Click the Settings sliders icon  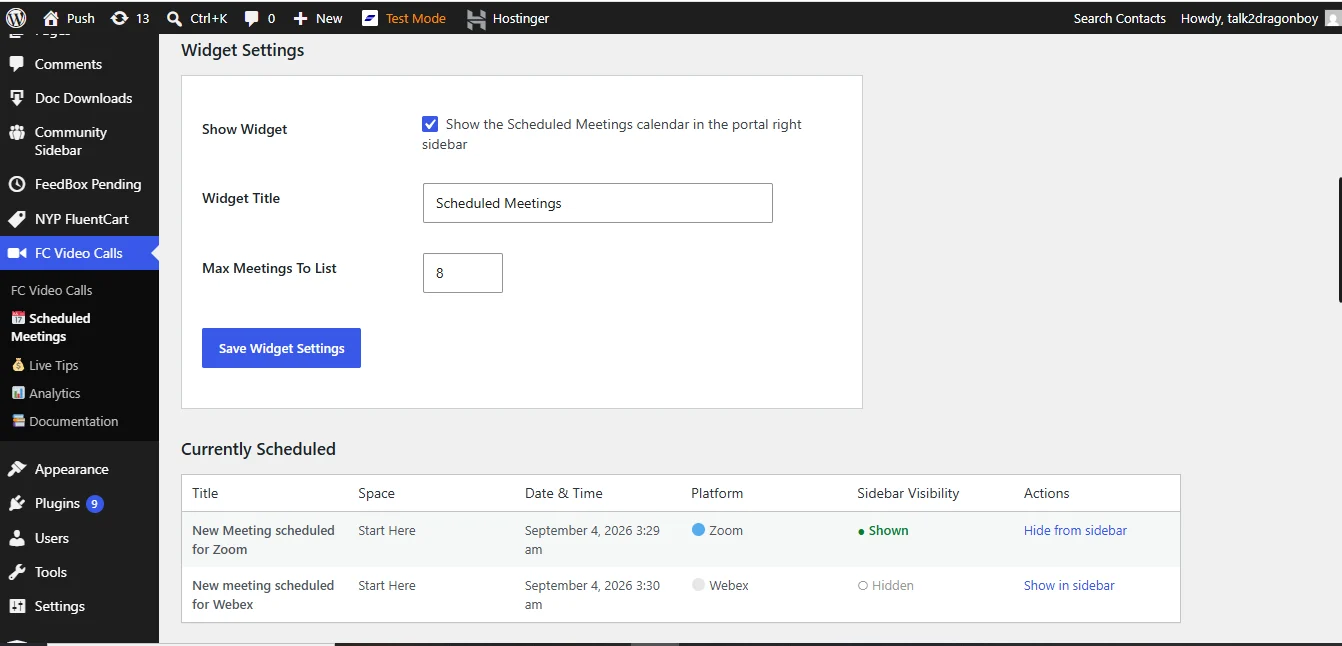tap(16, 606)
